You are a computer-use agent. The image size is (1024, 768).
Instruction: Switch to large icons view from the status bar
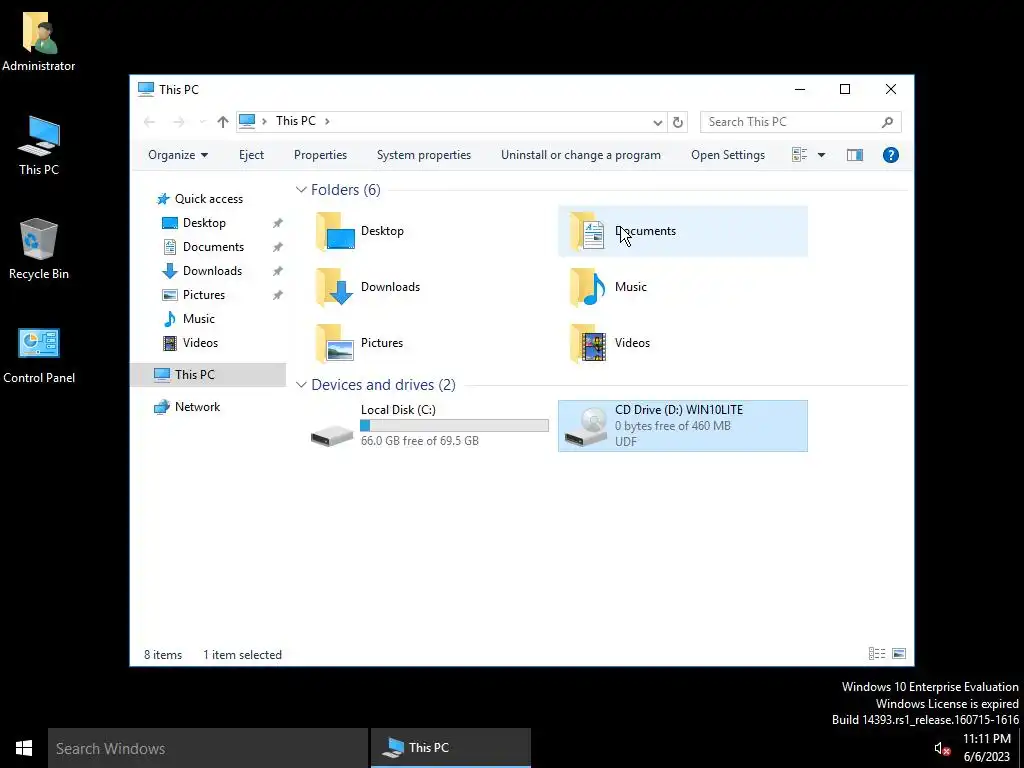click(x=899, y=654)
